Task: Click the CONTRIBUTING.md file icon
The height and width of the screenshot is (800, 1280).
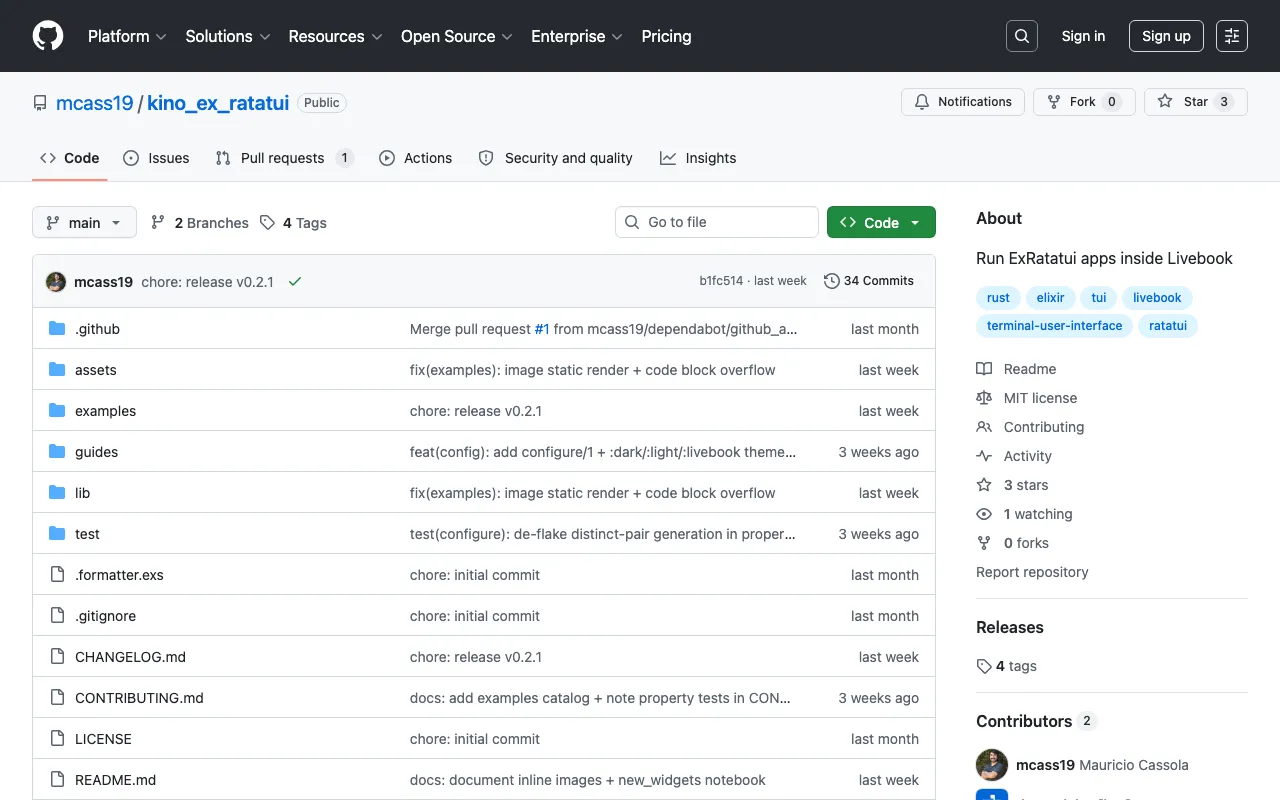Action: click(x=57, y=698)
